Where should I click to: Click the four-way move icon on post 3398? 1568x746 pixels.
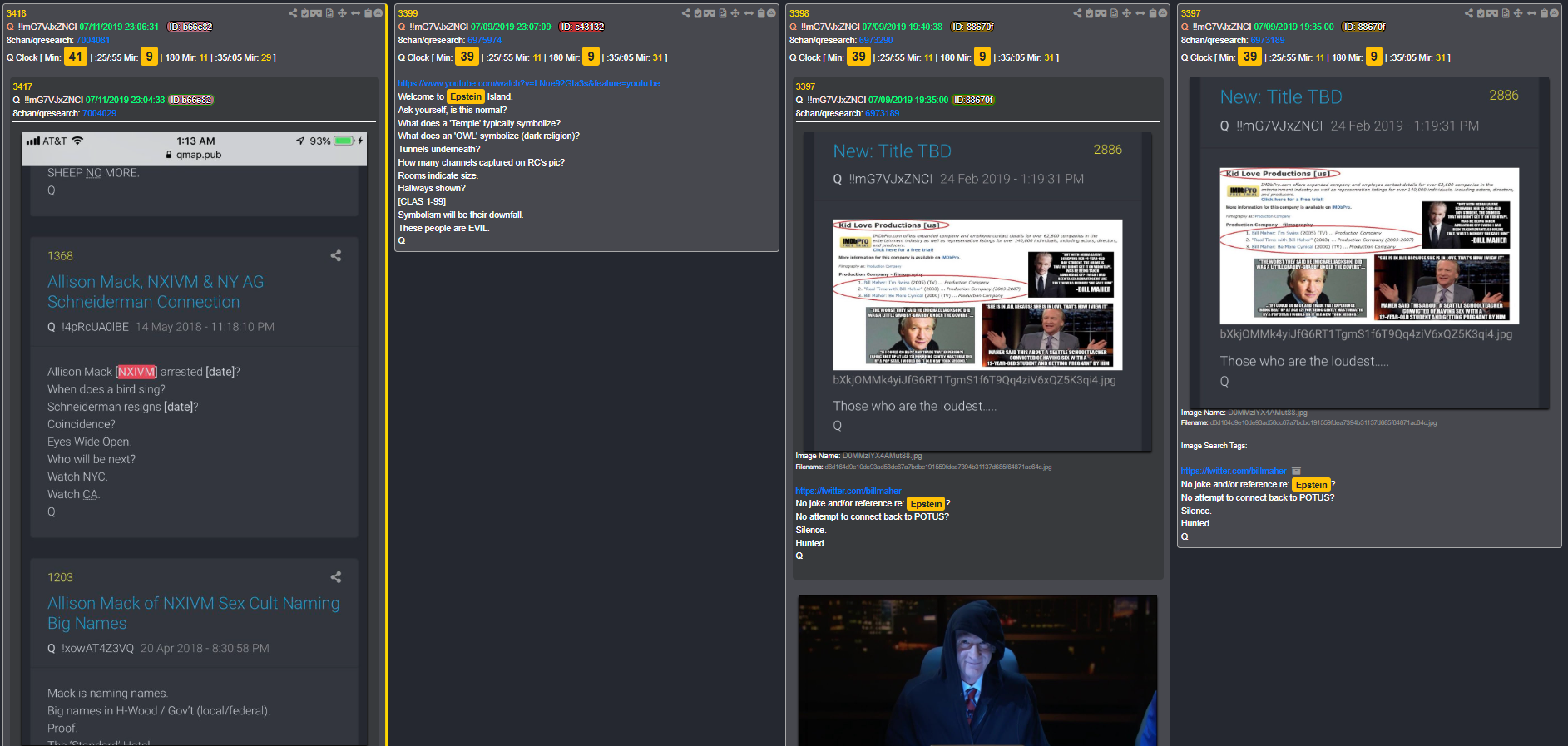[1126, 13]
